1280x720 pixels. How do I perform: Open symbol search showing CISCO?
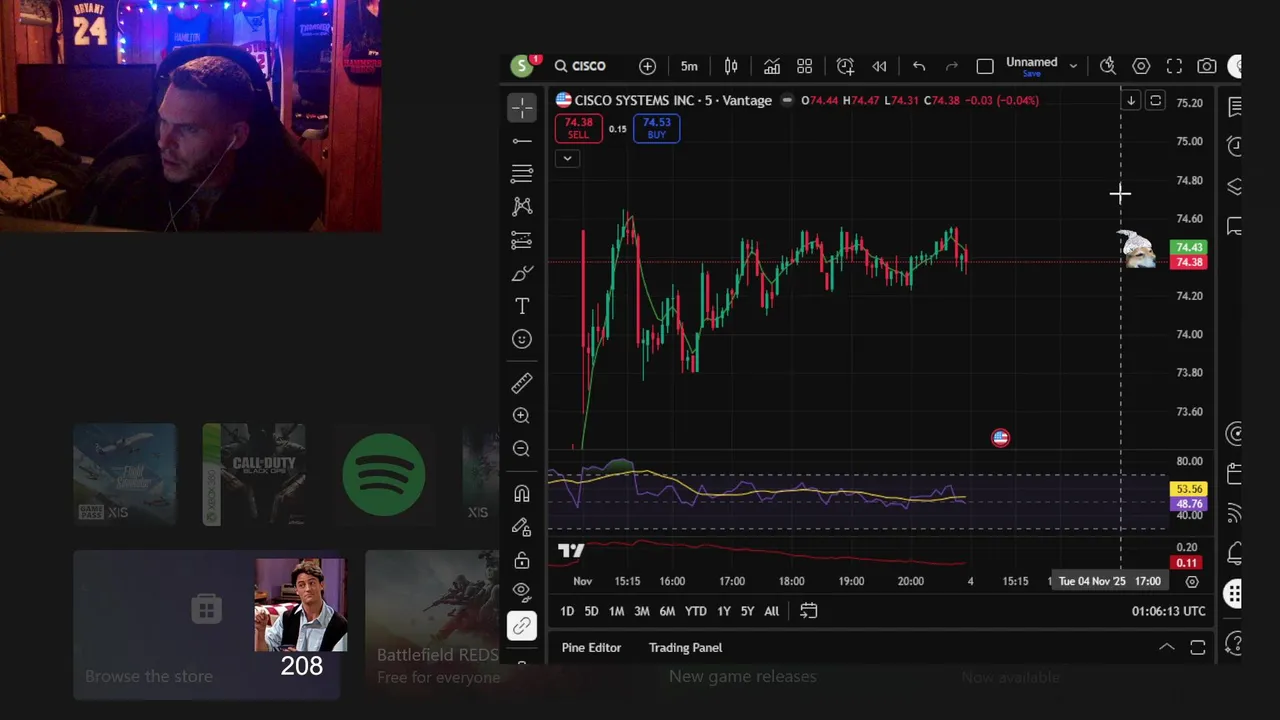coord(580,66)
